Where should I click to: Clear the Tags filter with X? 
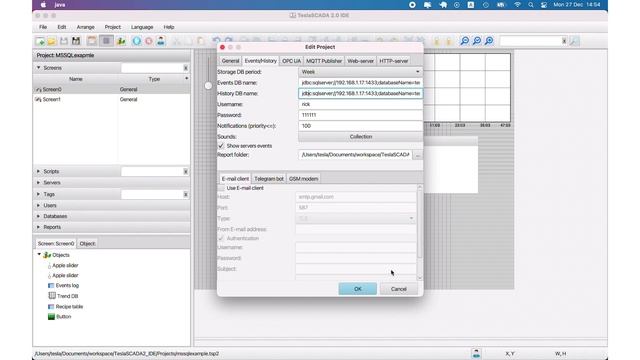click(185, 195)
